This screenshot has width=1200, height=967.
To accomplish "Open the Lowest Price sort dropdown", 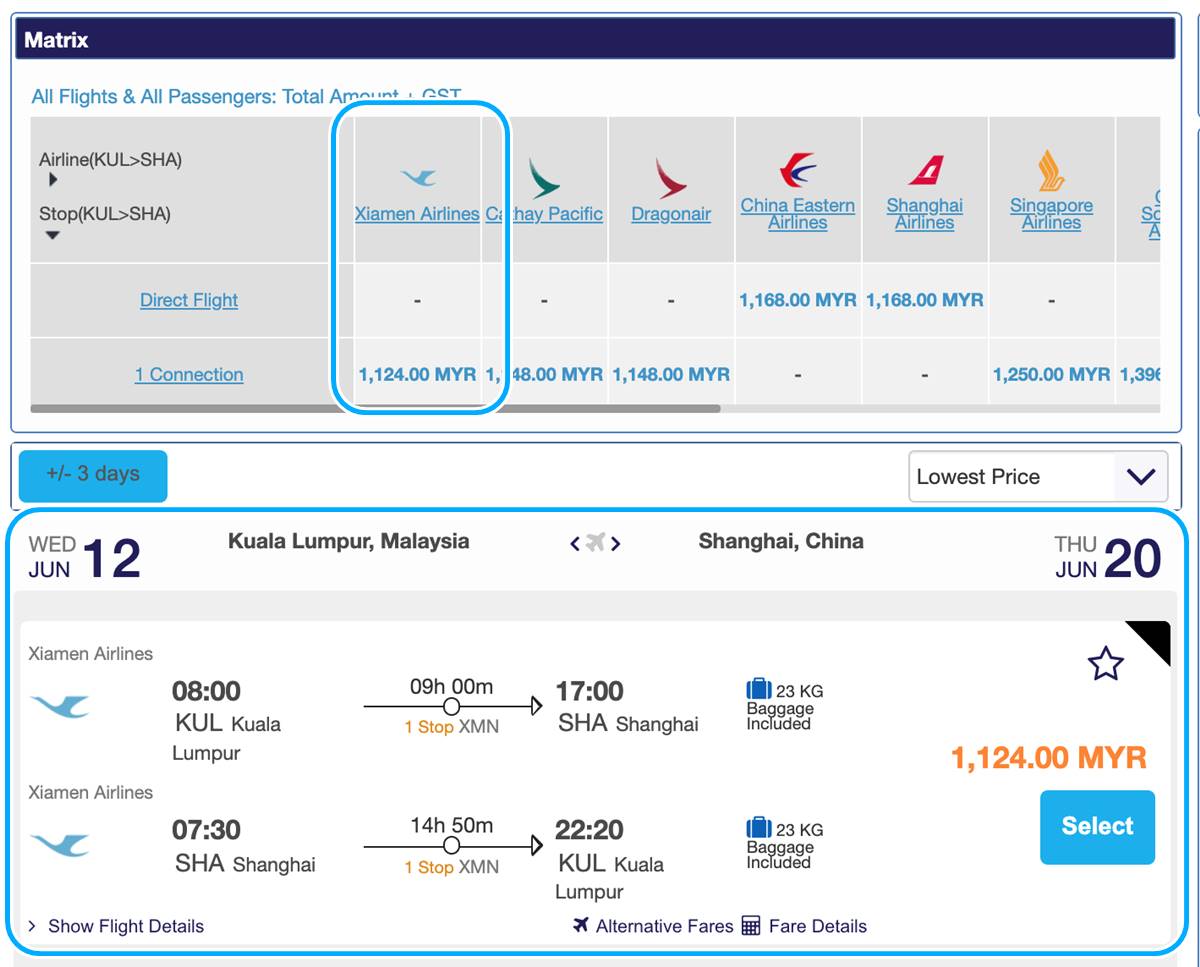I will pyautogui.click(x=1038, y=477).
